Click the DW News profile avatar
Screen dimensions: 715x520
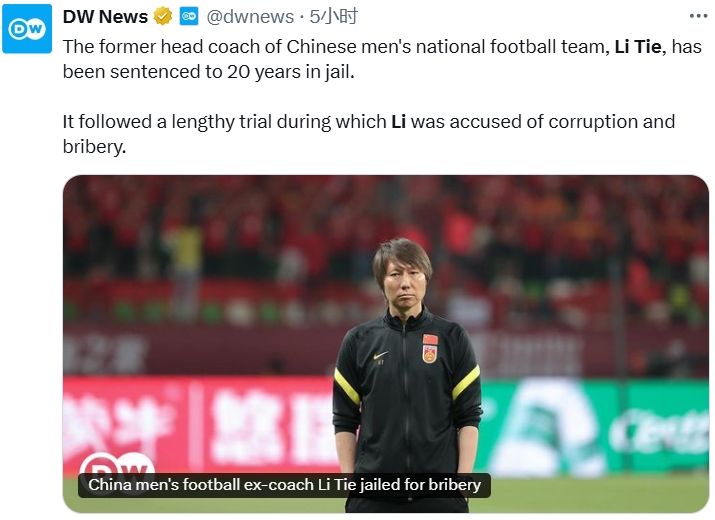click(28, 29)
